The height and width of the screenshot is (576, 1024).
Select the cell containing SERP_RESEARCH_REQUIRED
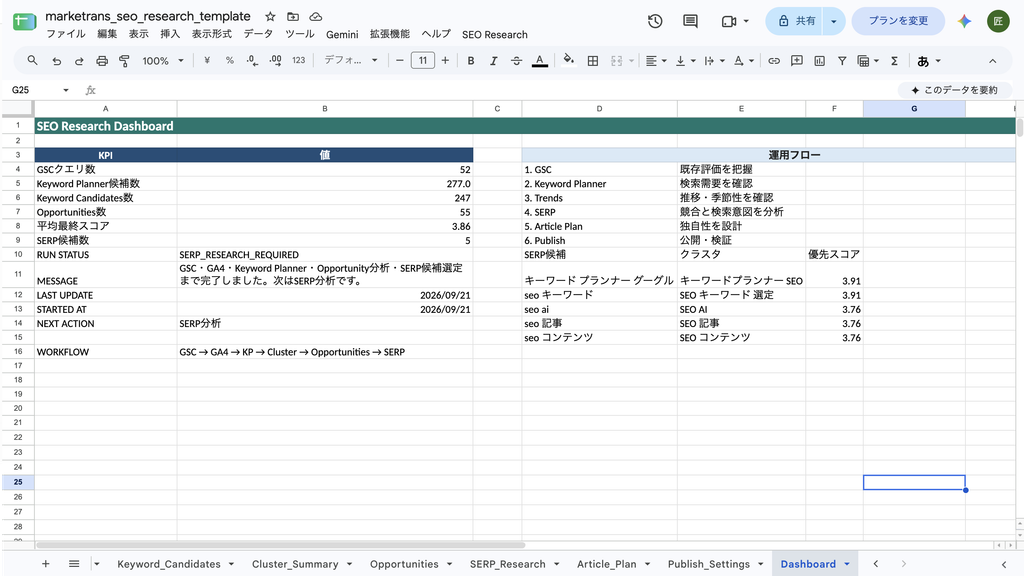[325, 255]
